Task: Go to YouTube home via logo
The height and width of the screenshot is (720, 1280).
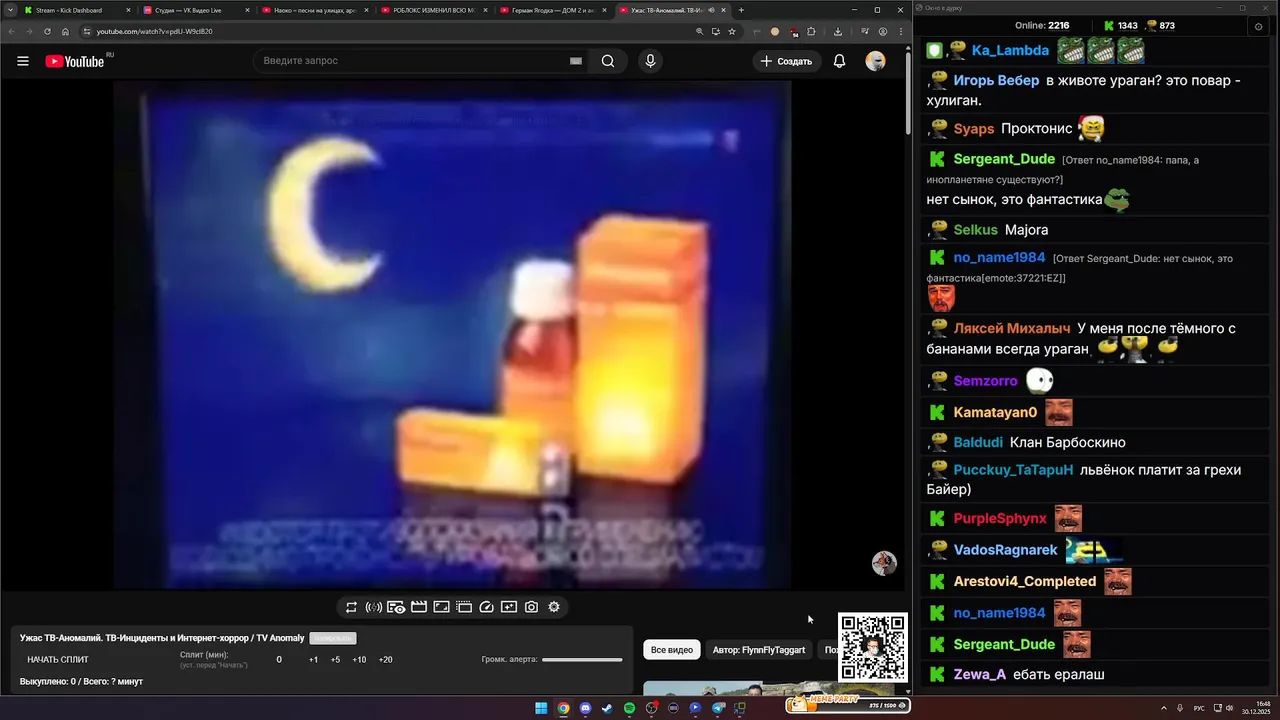Action: (74, 61)
